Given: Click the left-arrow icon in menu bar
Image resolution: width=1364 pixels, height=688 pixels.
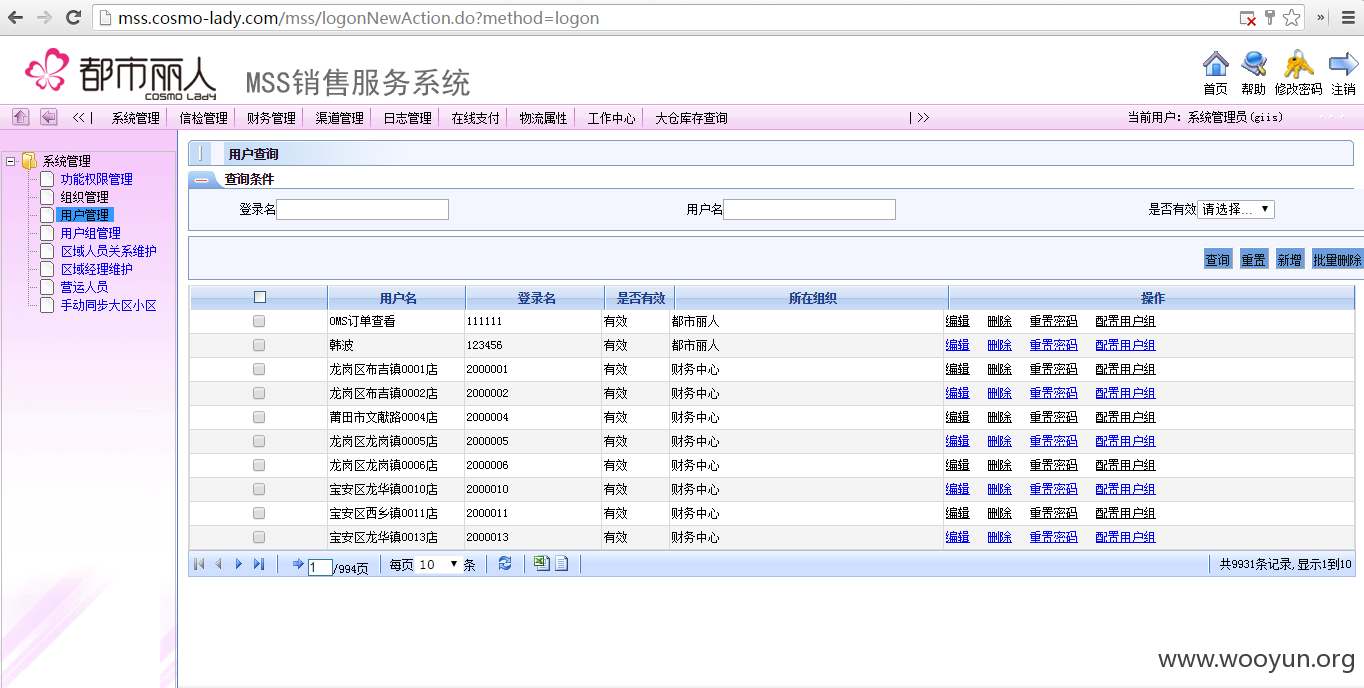Looking at the screenshot, I should click(48, 117).
